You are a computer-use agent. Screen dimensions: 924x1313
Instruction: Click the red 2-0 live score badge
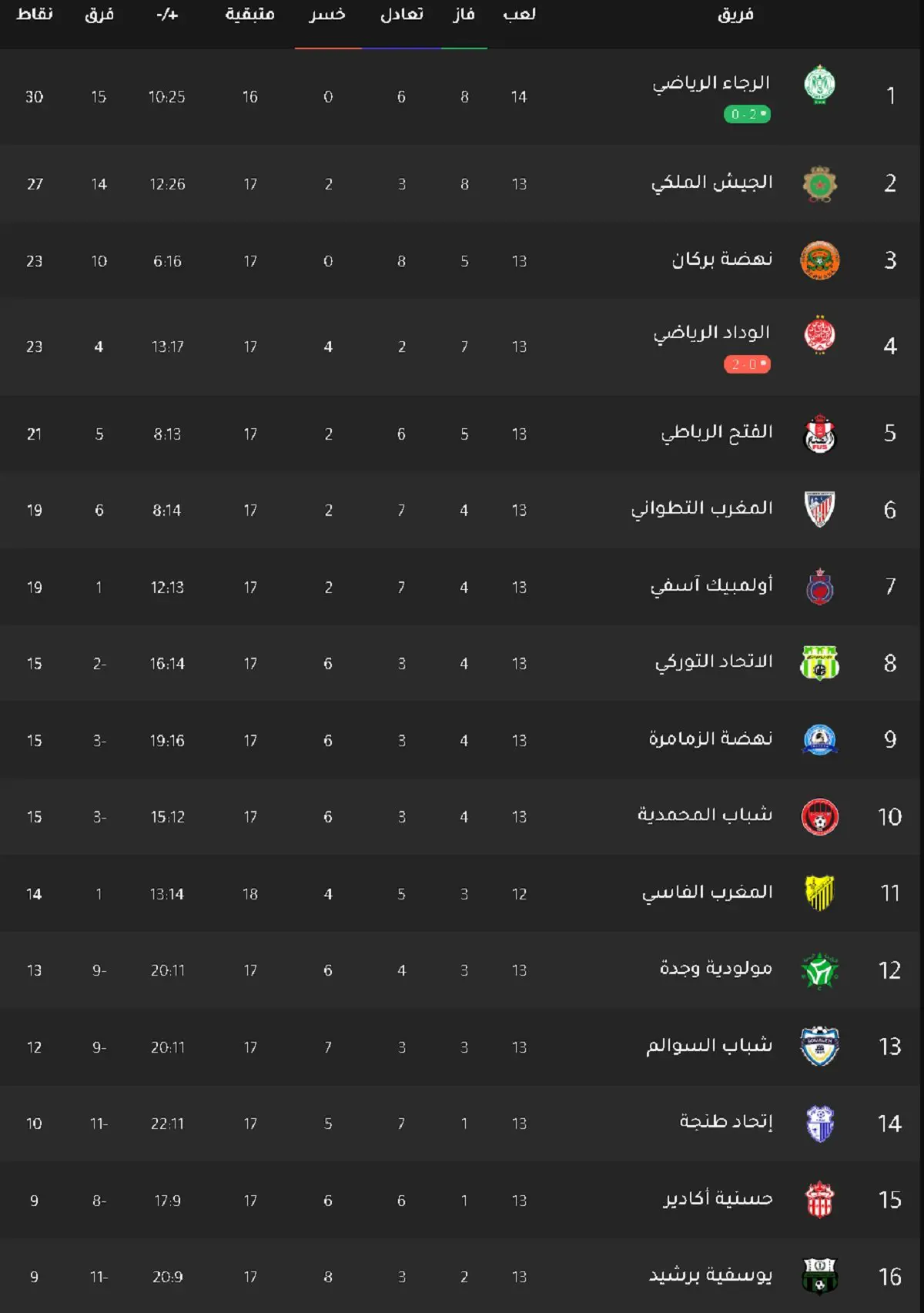747,364
